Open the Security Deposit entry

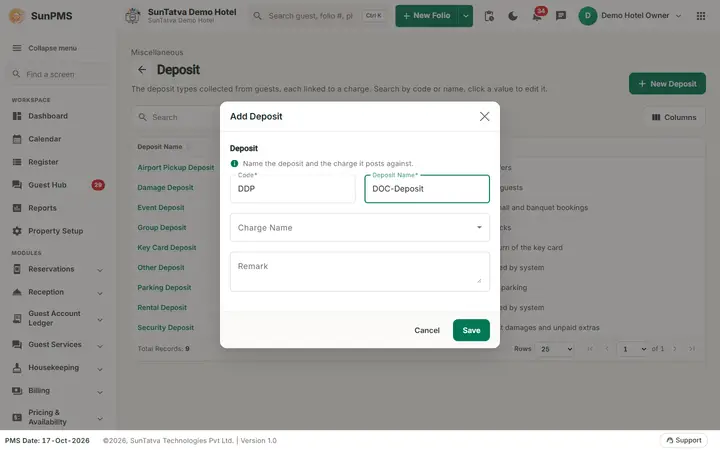pos(165,328)
